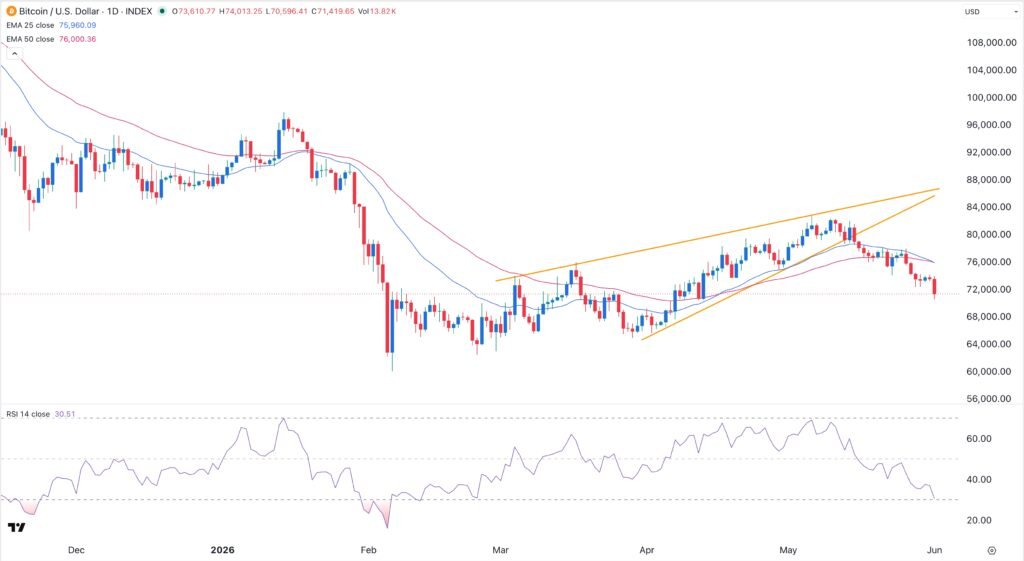This screenshot has width=1024, height=561.
Task: Click the high price H74,013.25
Action: 241,11
